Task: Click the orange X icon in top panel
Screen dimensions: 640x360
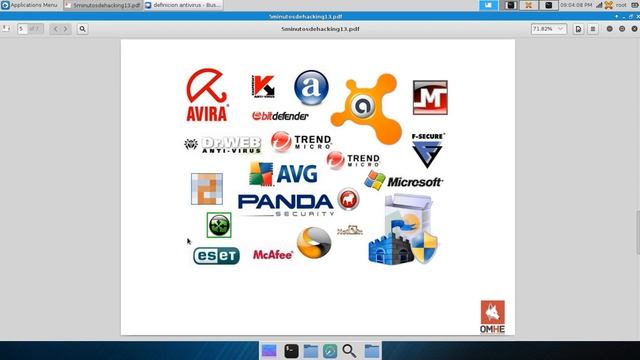Action: (529, 5)
